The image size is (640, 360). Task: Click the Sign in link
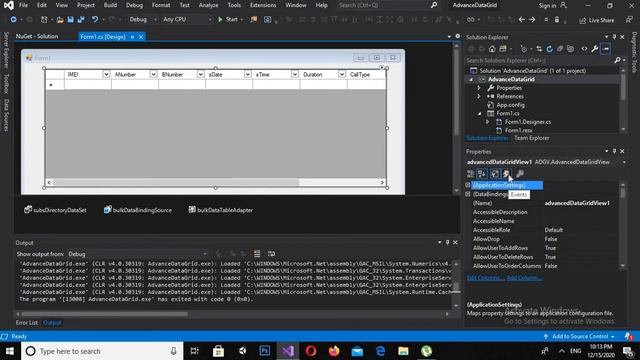pos(547,6)
